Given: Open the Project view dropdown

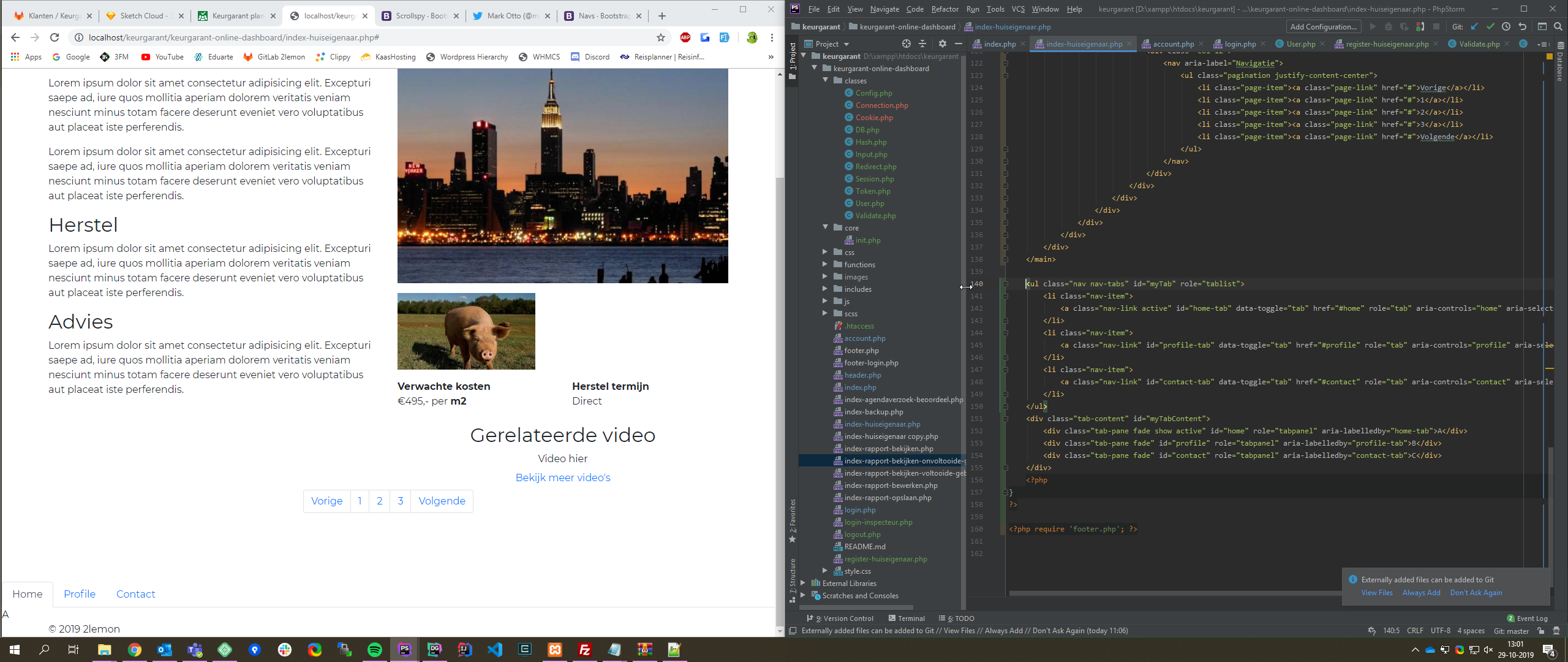Looking at the screenshot, I should 846,44.
